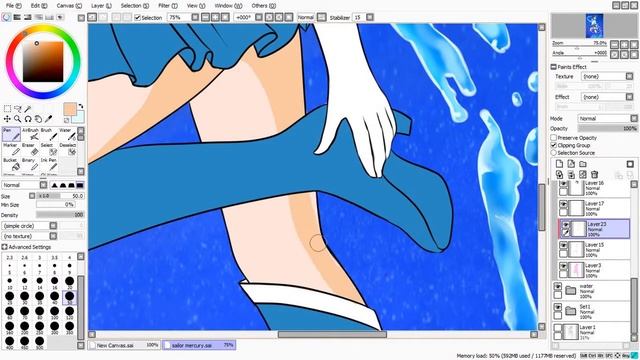The height and width of the screenshot is (360, 640).
Task: Create a new layer folder
Action: [583, 164]
